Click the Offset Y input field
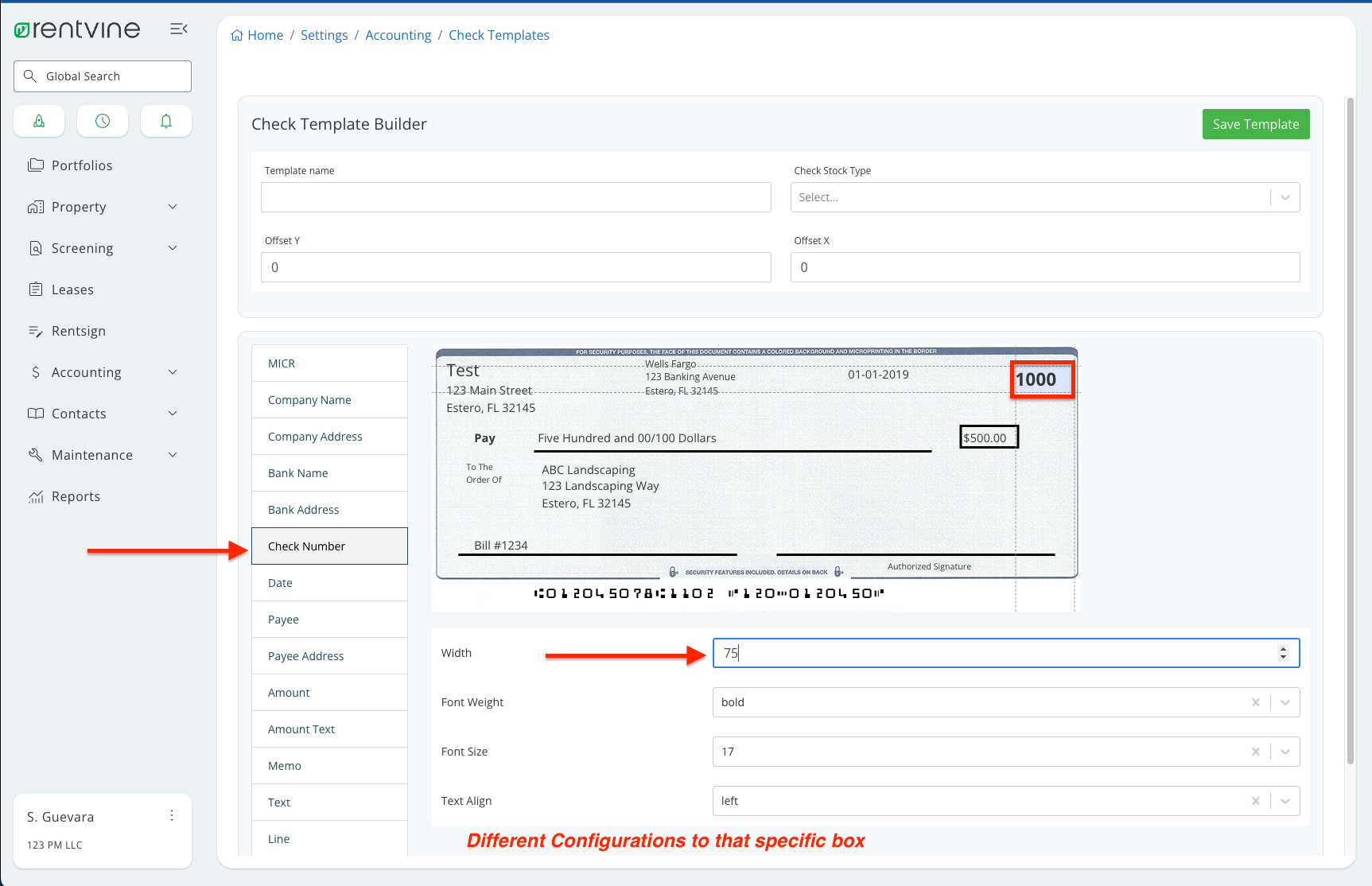Image resolution: width=1372 pixels, height=886 pixels. coord(516,267)
